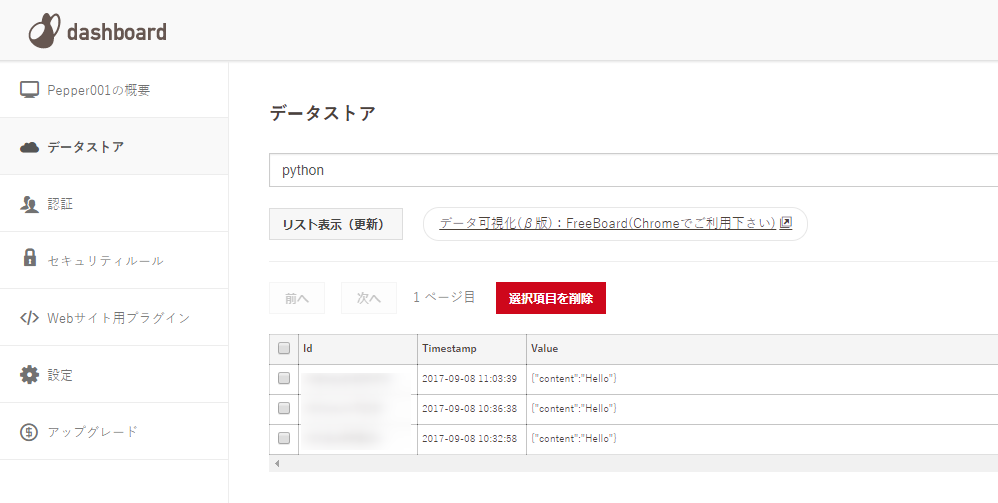The width and height of the screenshot is (998, 503).
Task: Toggle the select-all checkbox in table header
Action: pyautogui.click(x=284, y=348)
